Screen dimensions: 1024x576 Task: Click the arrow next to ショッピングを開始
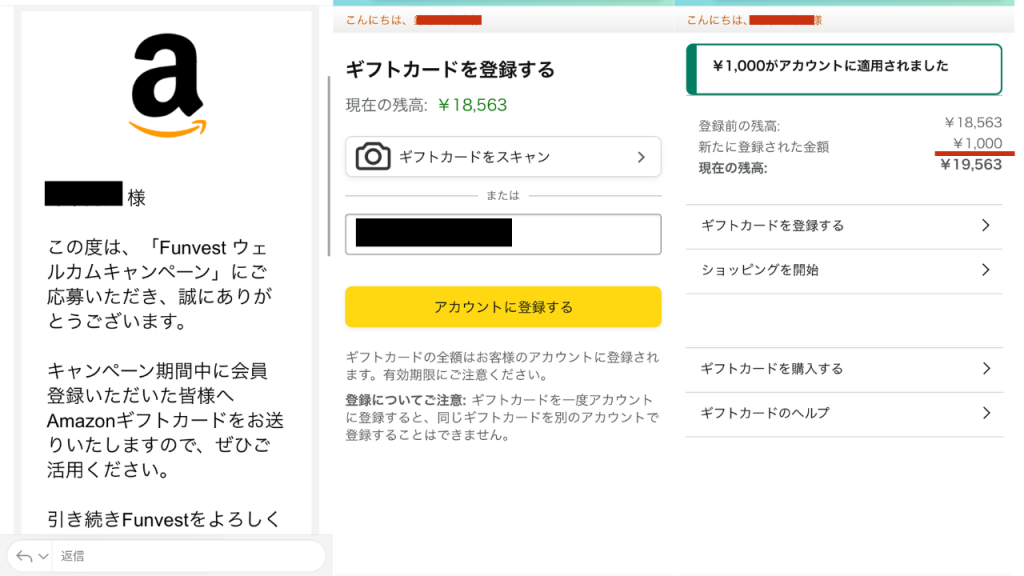pyautogui.click(x=985, y=270)
